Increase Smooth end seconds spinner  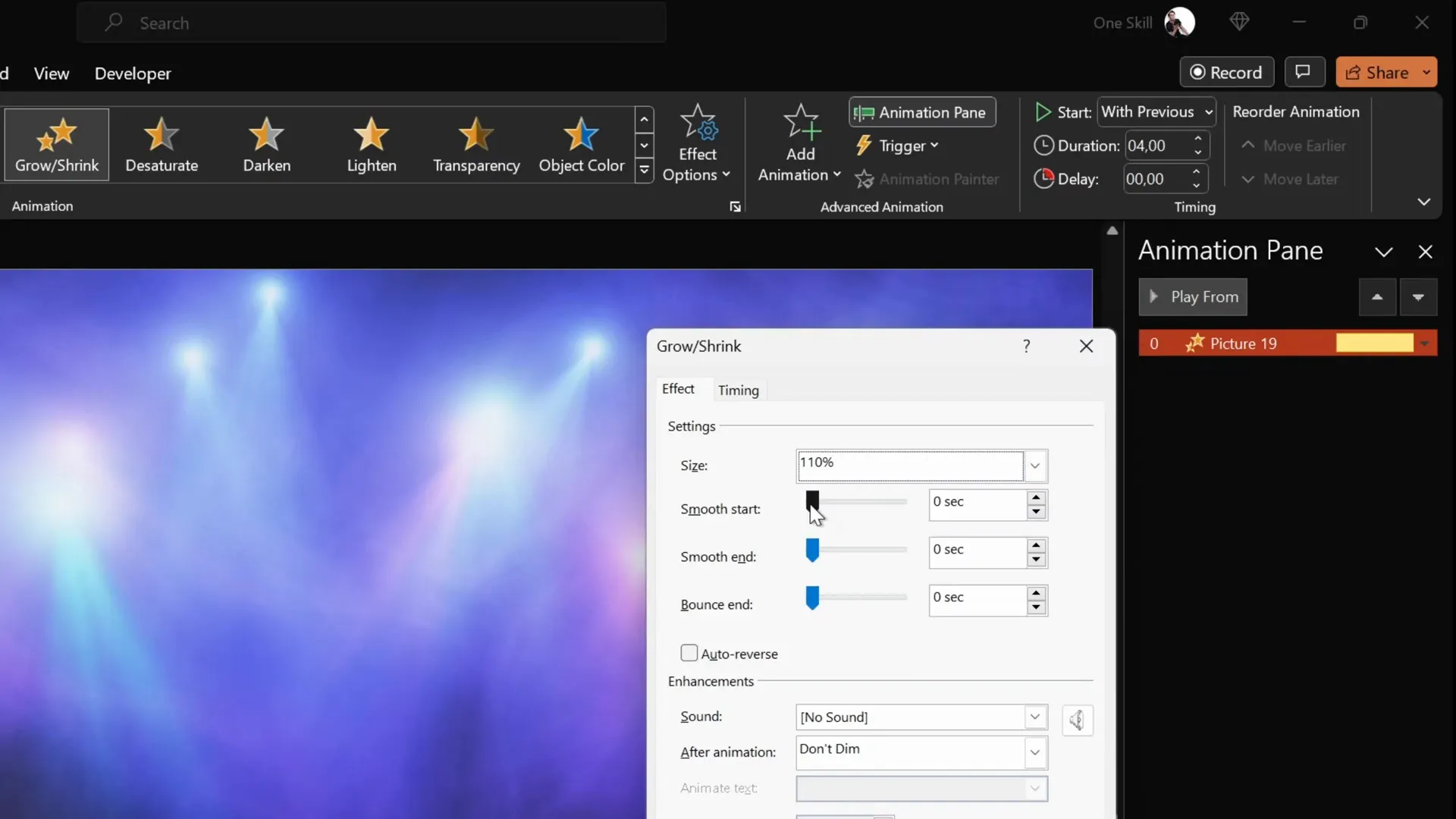(1037, 545)
